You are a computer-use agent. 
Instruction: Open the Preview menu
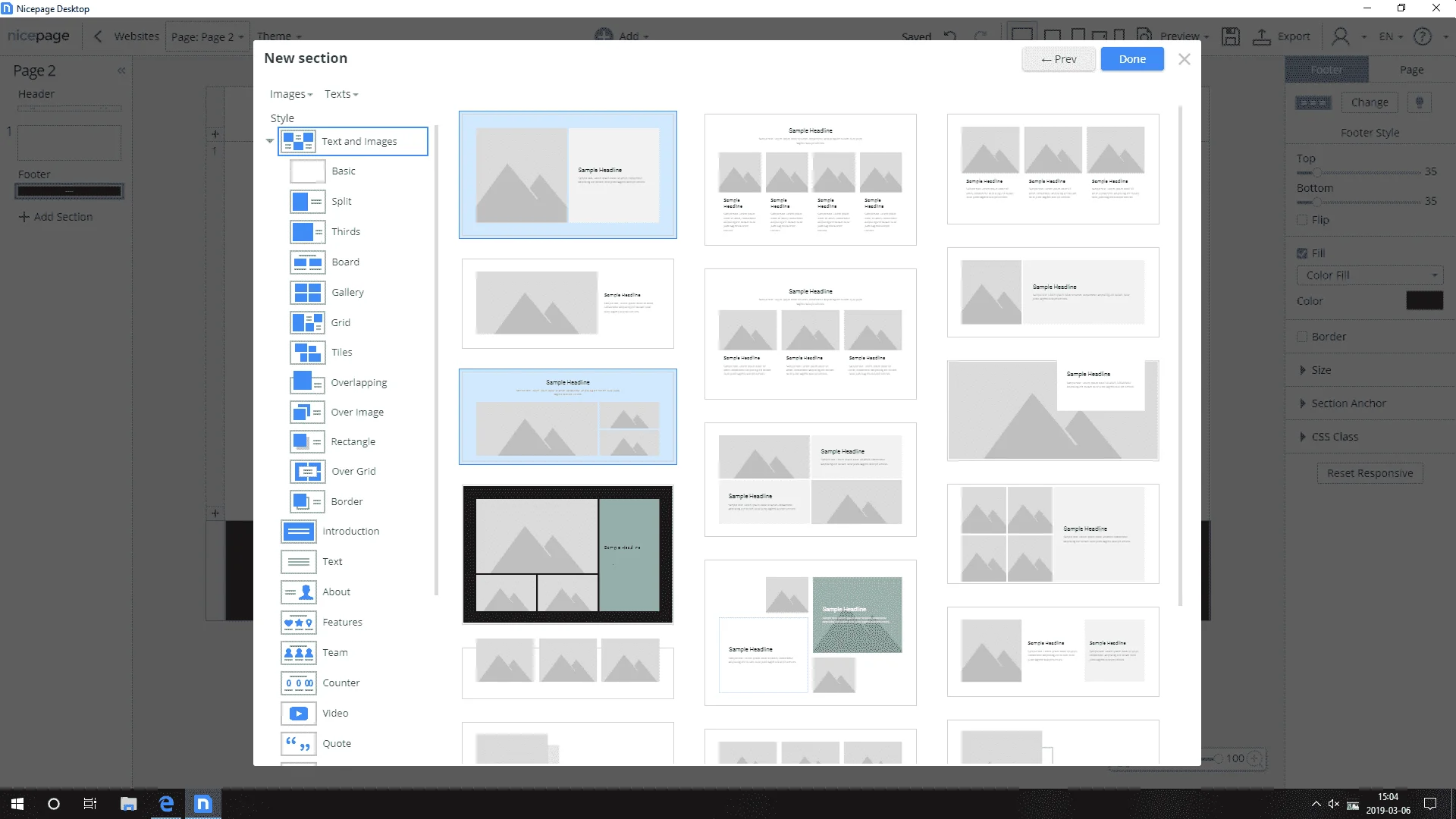point(1185,36)
